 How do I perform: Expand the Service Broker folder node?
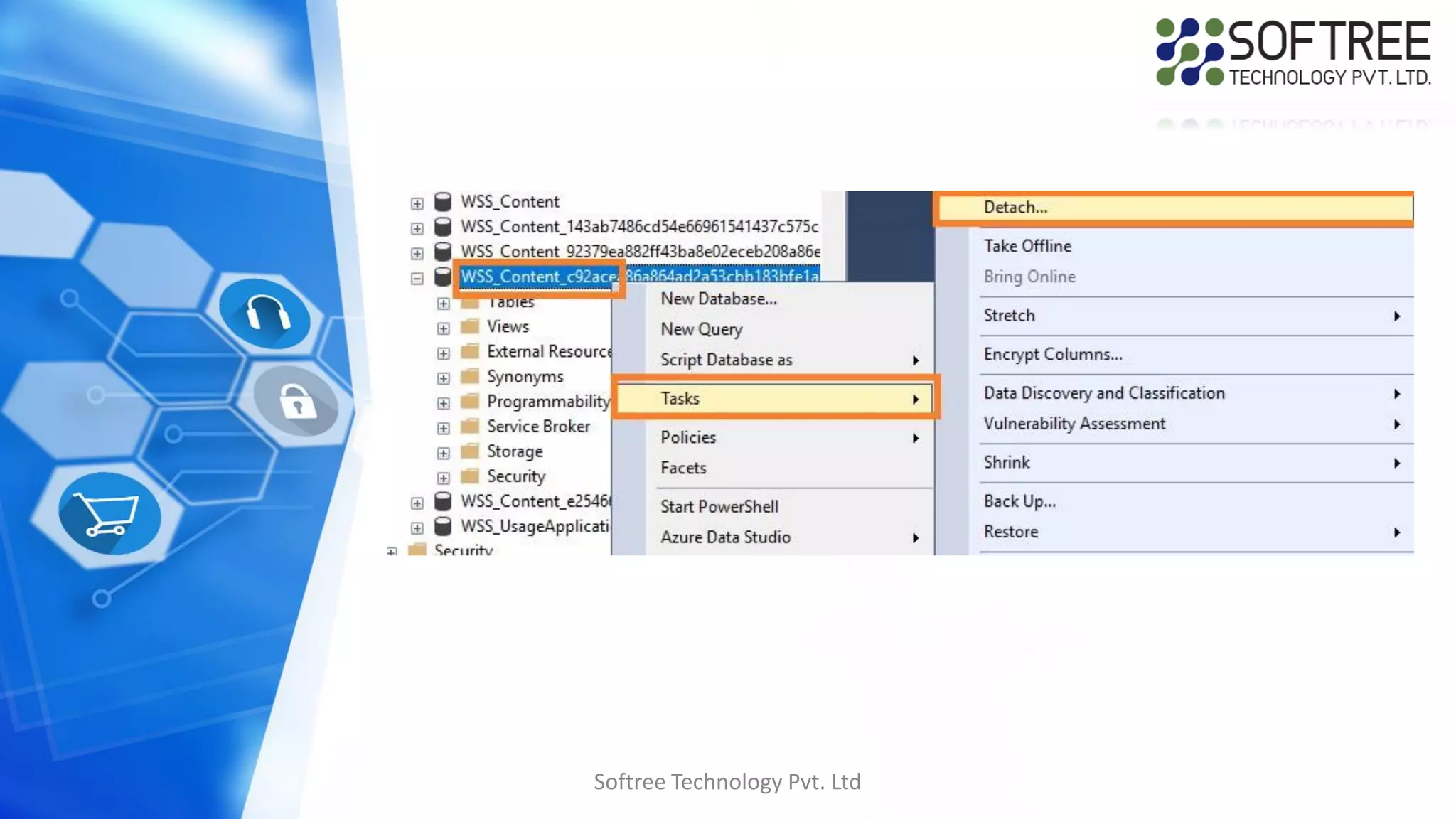tap(443, 428)
